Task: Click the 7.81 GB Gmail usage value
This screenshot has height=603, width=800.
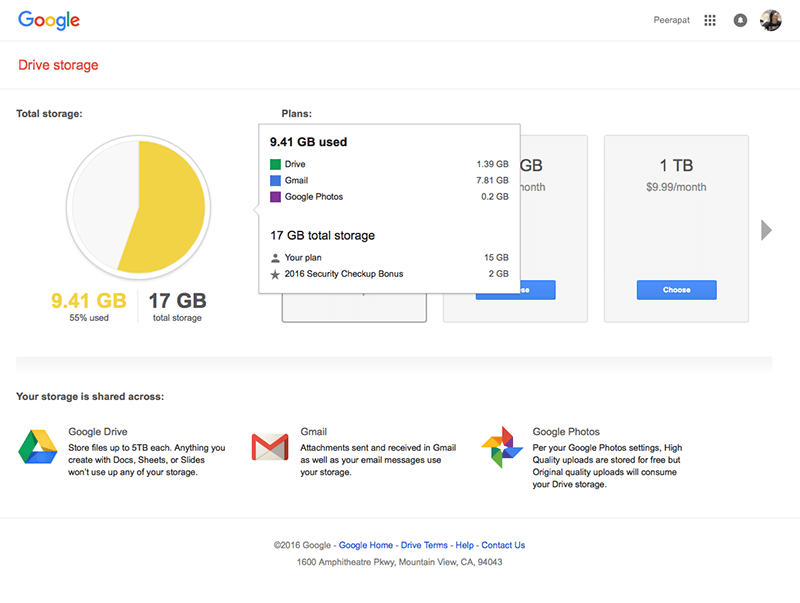Action: (492, 181)
